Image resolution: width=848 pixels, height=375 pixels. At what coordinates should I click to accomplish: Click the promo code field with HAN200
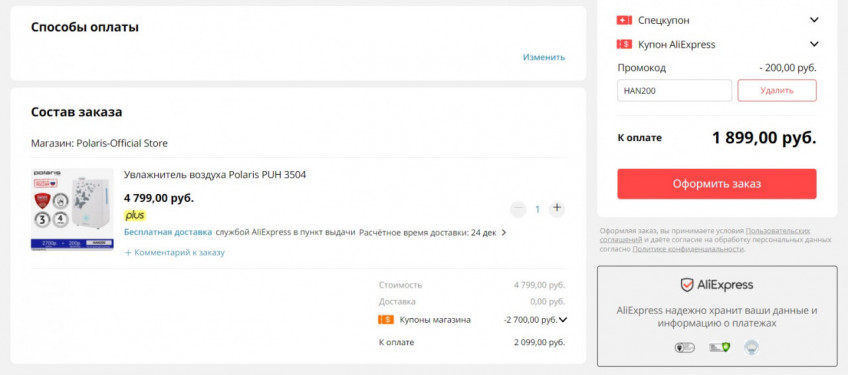click(x=674, y=90)
